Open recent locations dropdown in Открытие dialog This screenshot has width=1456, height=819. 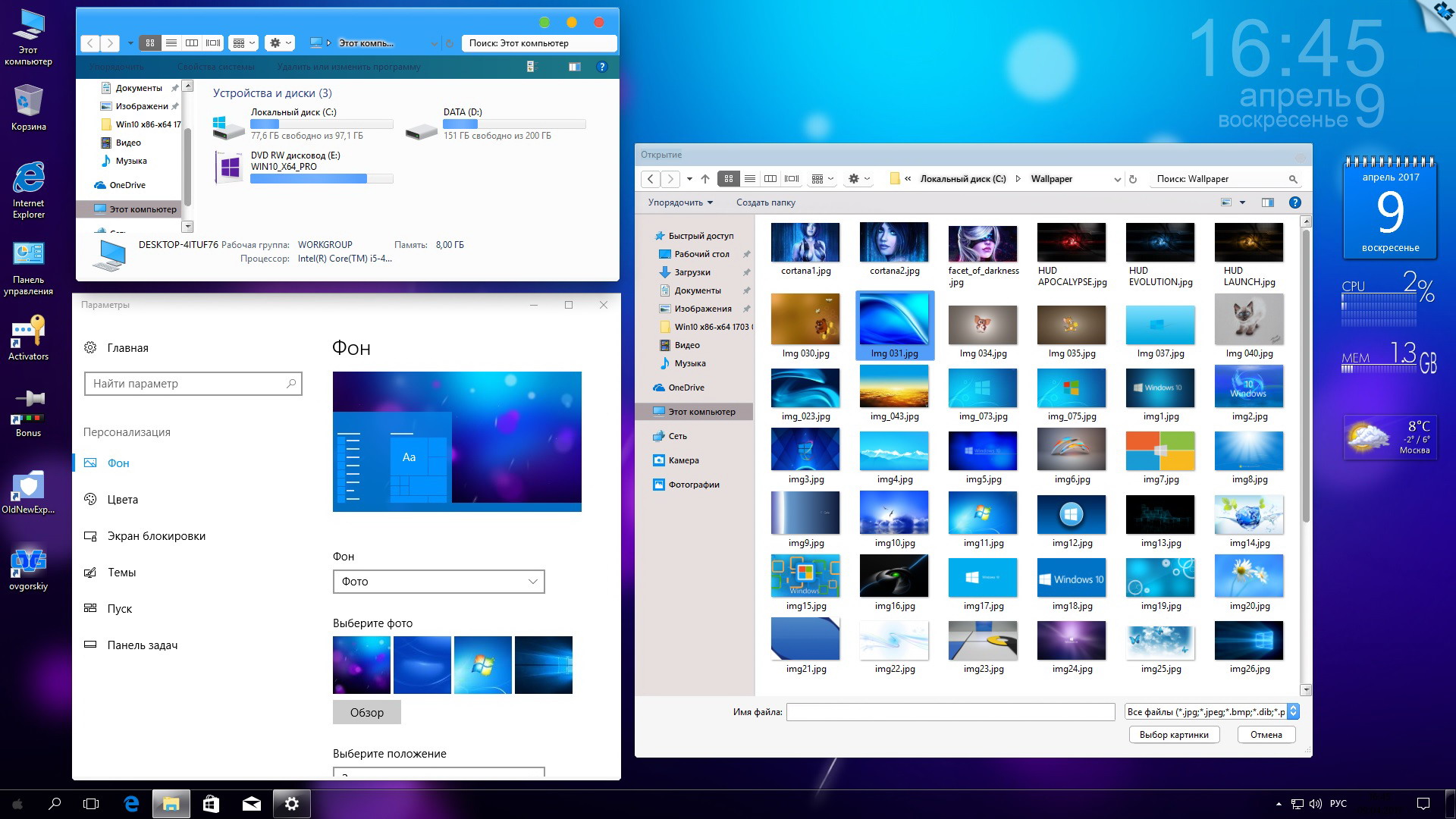(689, 179)
